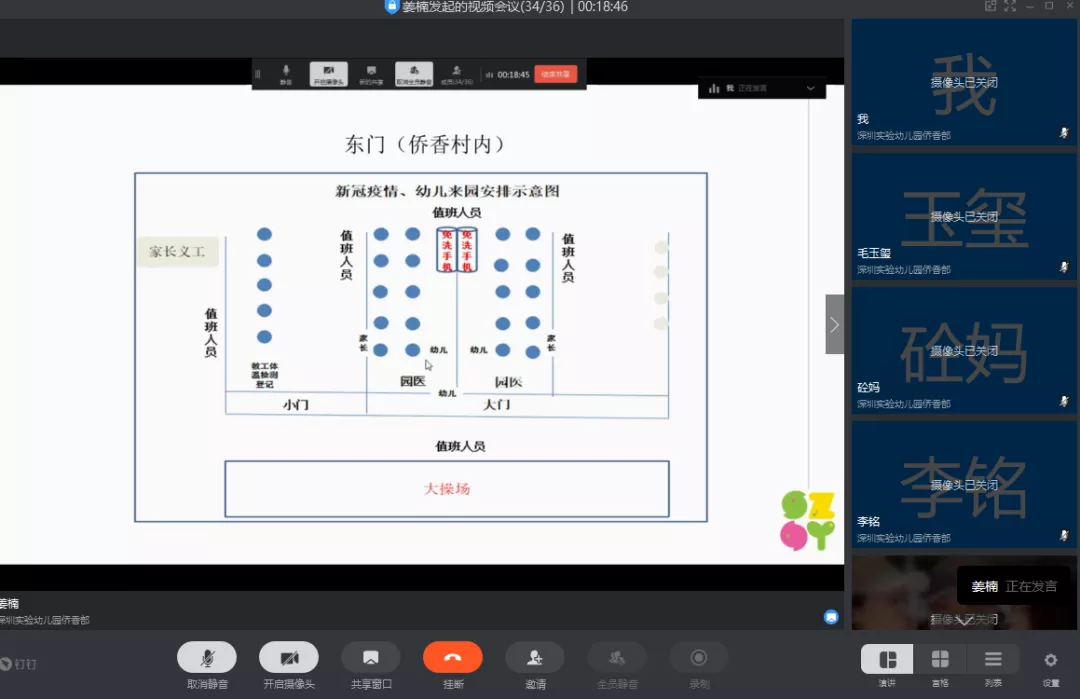Click the mute microphone icon in floating share toolbar
Viewport: 1080px width, 699px height.
click(286, 74)
